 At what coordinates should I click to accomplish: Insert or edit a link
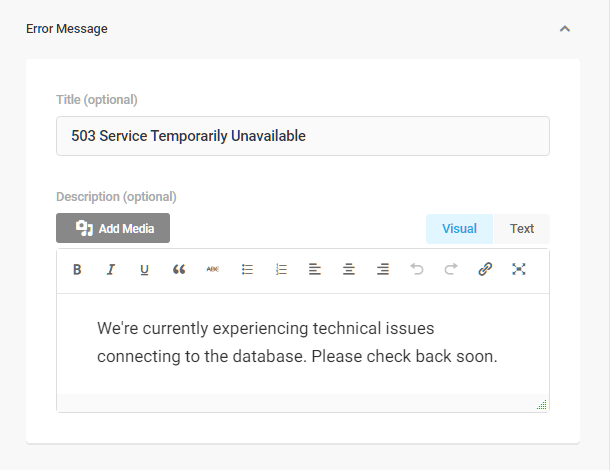tap(485, 269)
